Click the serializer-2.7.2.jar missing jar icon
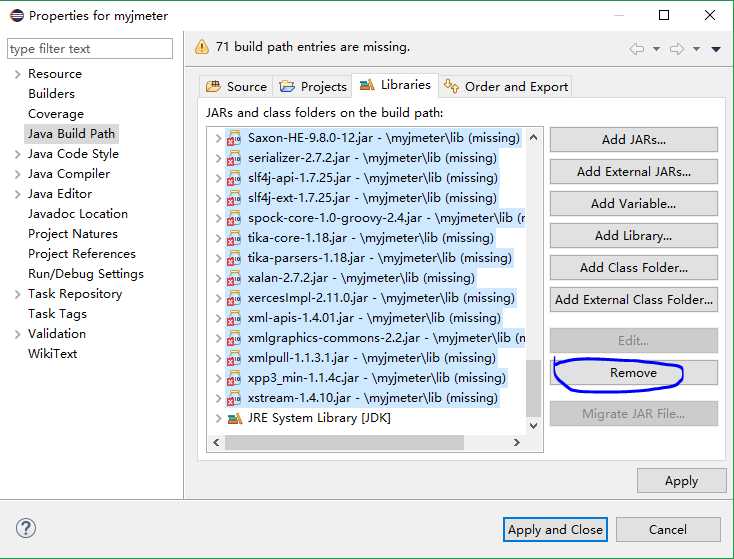The height and width of the screenshot is (559, 734). point(234,159)
